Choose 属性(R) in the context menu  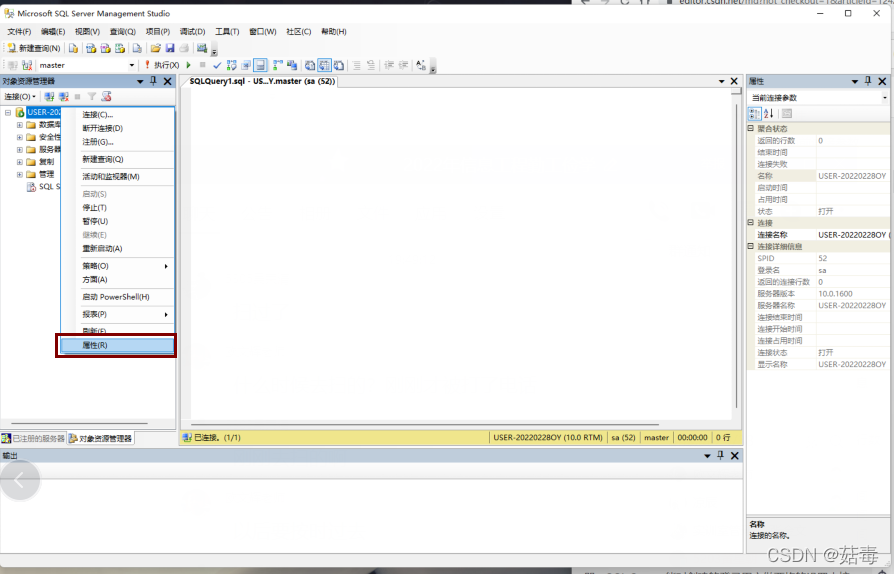117,345
